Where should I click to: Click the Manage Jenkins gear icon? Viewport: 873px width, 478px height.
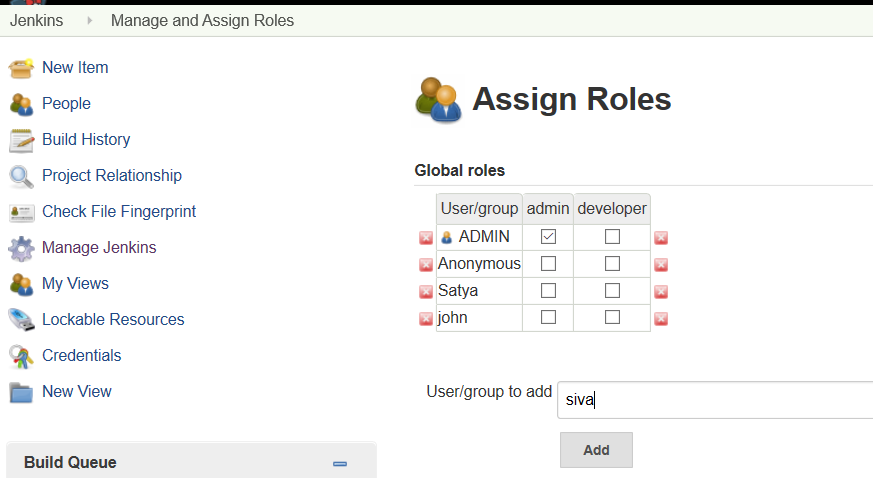click(x=21, y=248)
